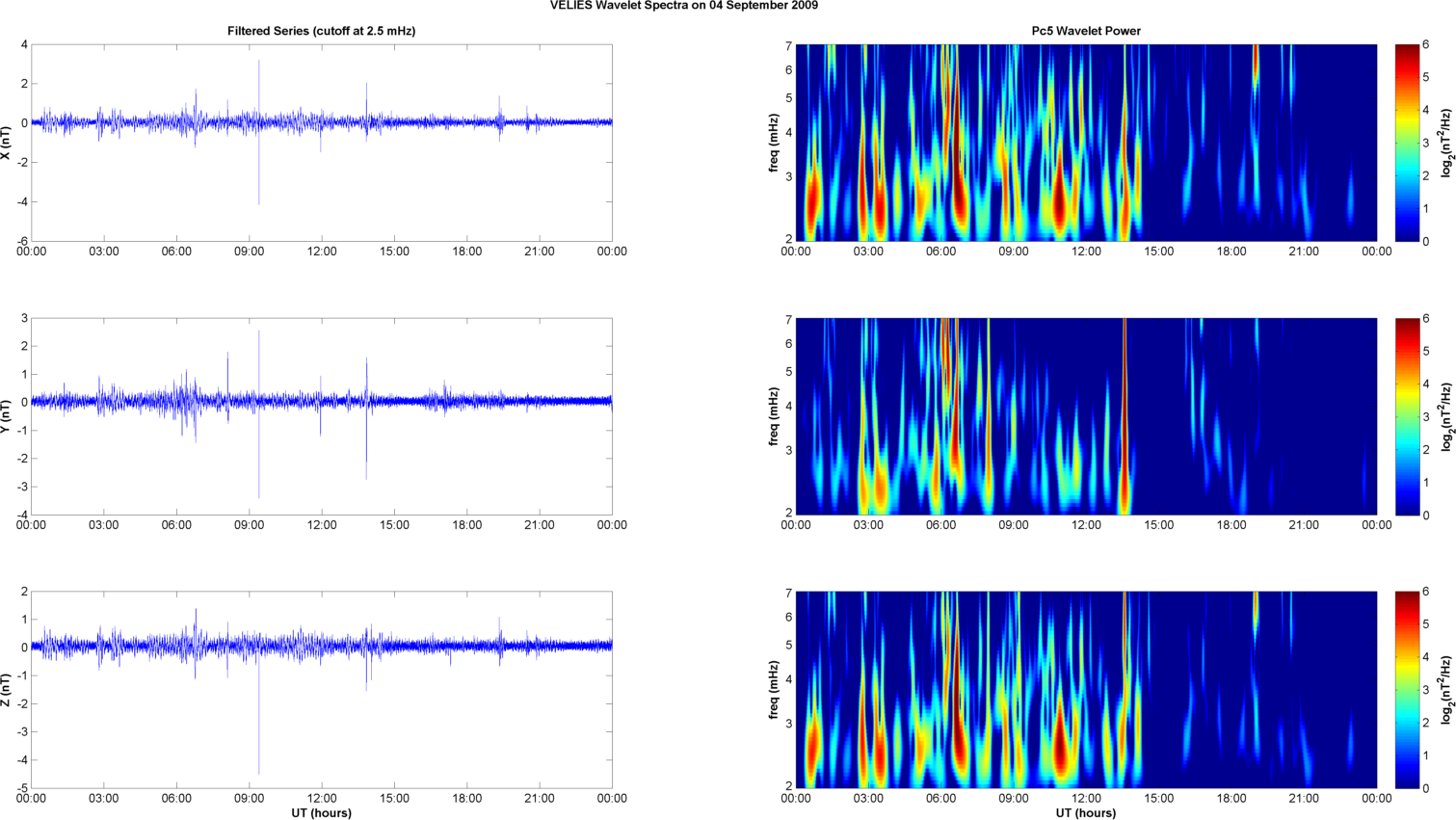This screenshot has width=1456, height=820.
Task: Click the "Z (nT)" axis label
Action: (x=7, y=690)
